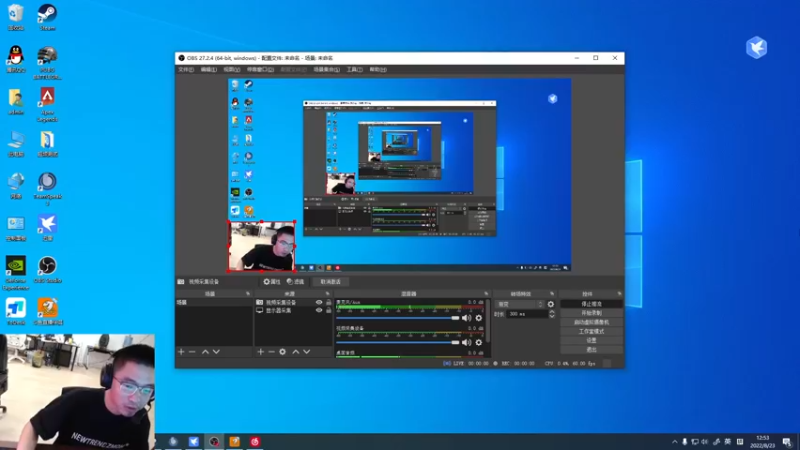
Task: Remove the selected source with the minus icon
Action: point(271,352)
